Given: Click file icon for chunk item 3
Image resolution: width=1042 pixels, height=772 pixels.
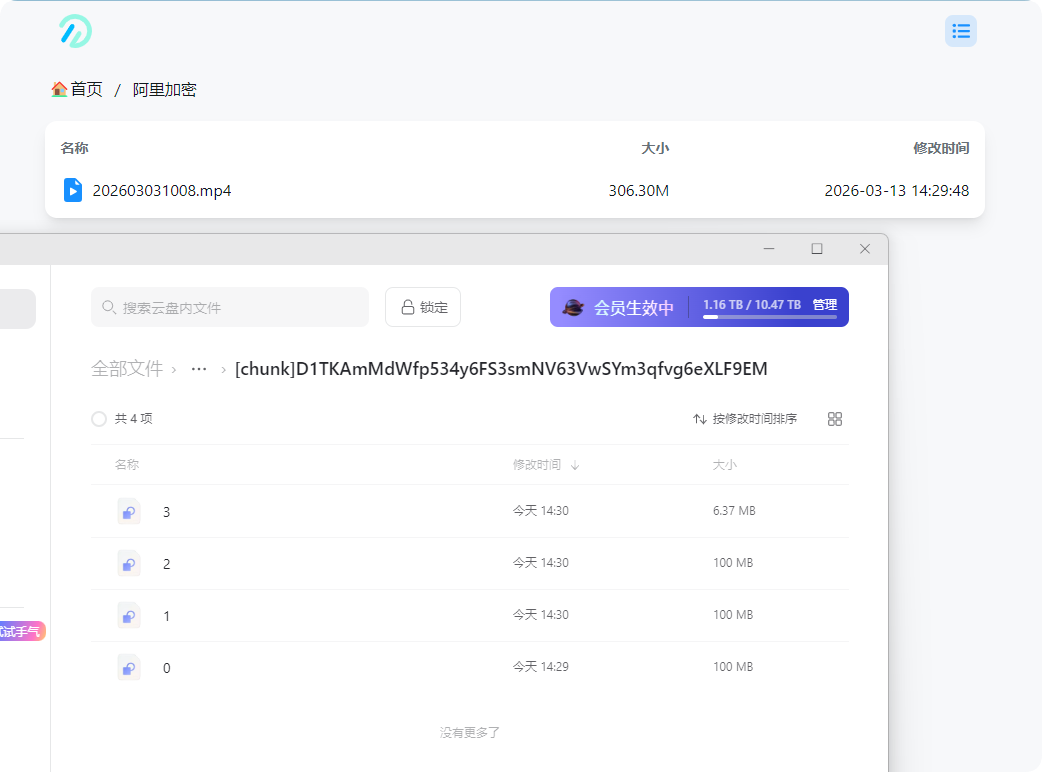Looking at the screenshot, I should pos(128,512).
